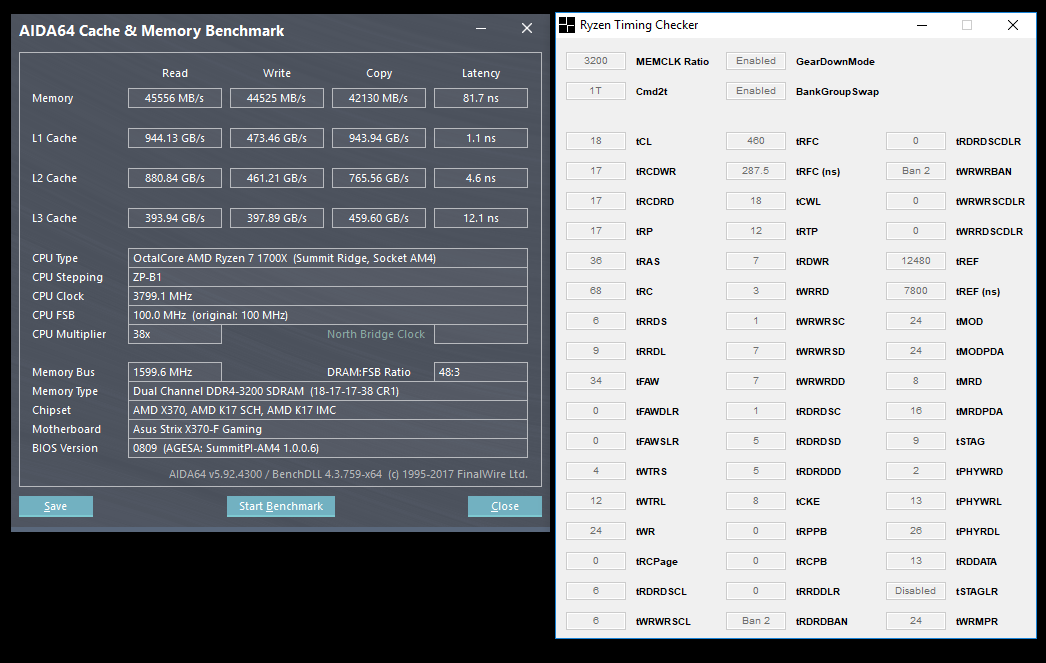The height and width of the screenshot is (663, 1046).
Task: Select Memory Latency value 81.7 ns
Action: (481, 98)
